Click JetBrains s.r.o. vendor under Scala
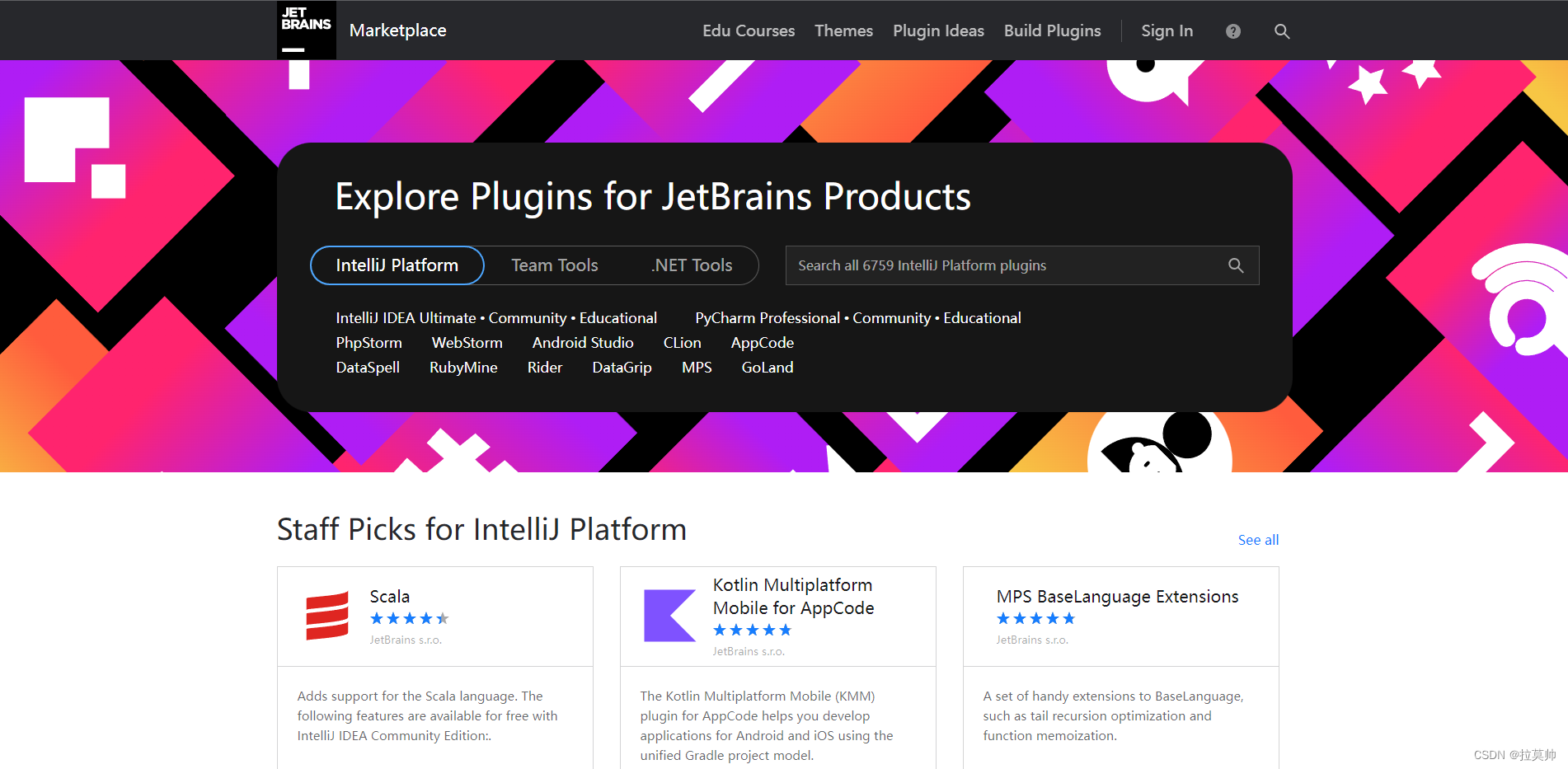 406,640
